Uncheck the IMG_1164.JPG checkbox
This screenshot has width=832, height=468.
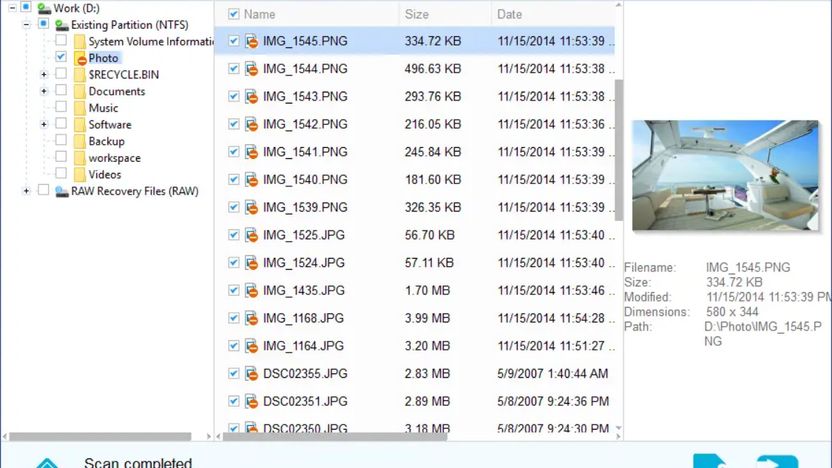click(233, 345)
